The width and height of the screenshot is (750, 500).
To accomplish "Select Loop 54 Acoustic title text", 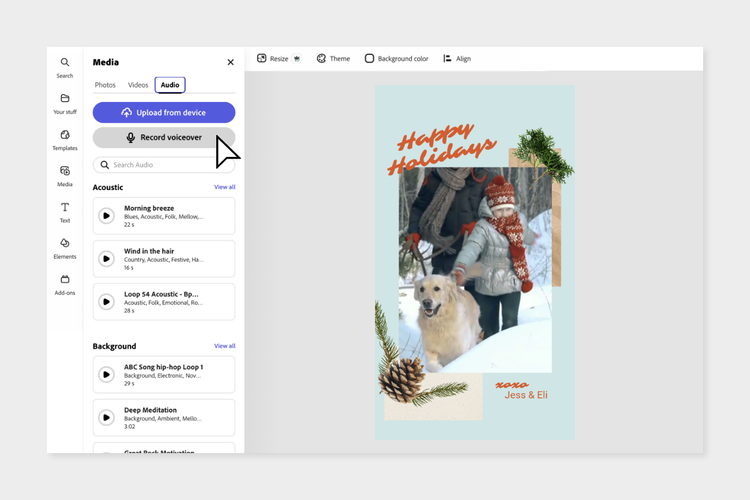I will (161, 294).
